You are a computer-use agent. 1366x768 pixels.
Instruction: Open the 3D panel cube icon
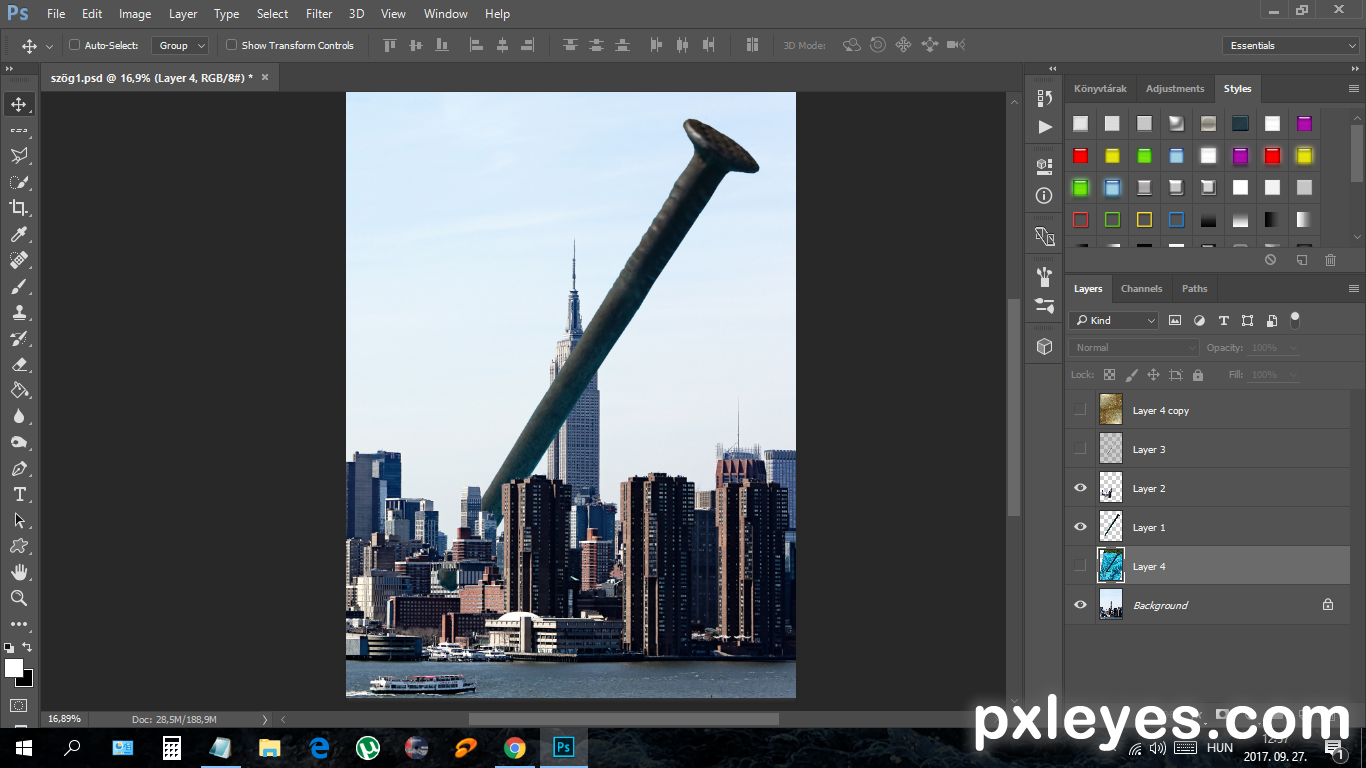coord(1045,346)
